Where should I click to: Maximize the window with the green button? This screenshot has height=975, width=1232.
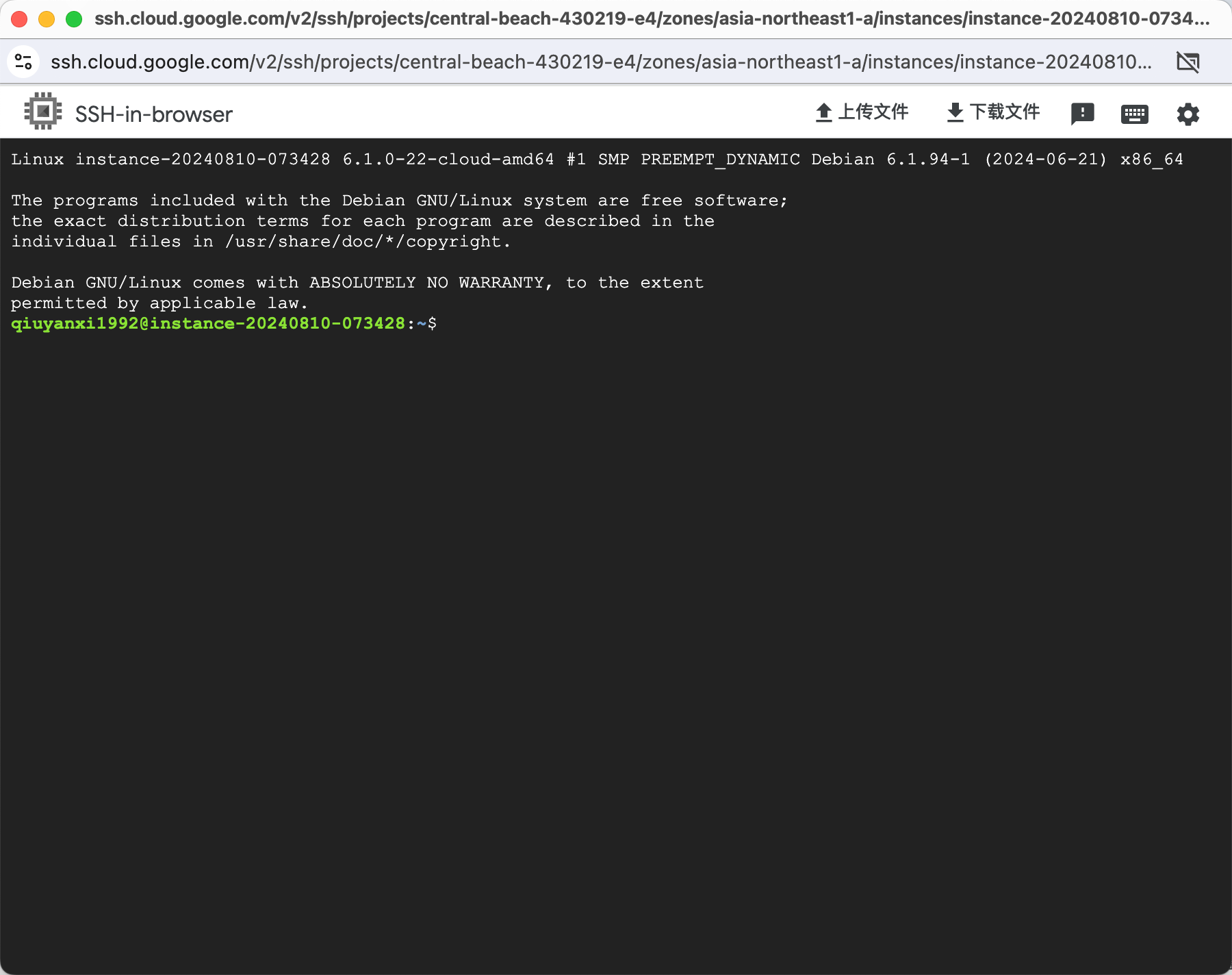(74, 19)
